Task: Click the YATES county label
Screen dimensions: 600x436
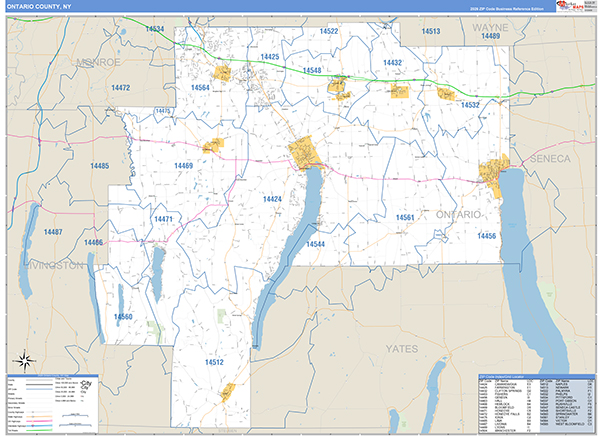Action: click(401, 349)
